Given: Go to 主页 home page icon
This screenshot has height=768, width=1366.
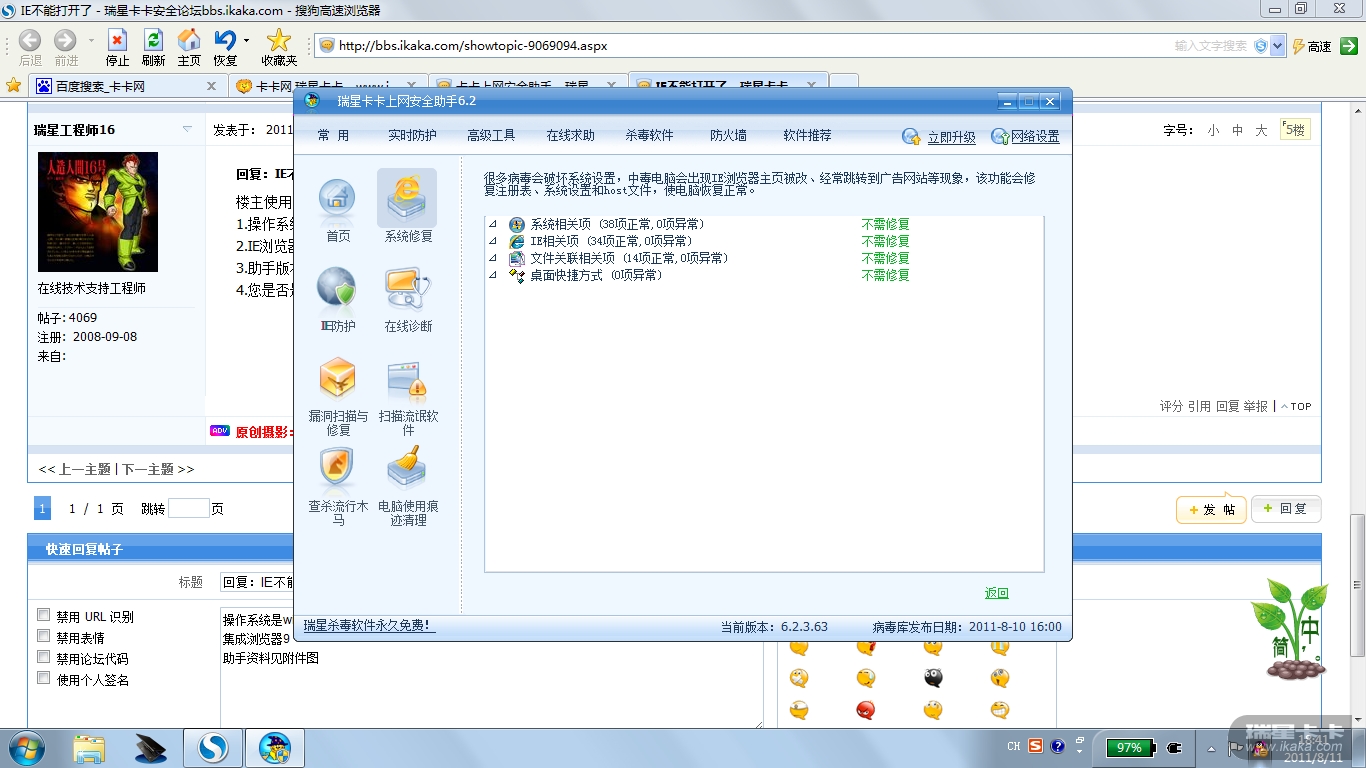Looking at the screenshot, I should pyautogui.click(x=189, y=40).
